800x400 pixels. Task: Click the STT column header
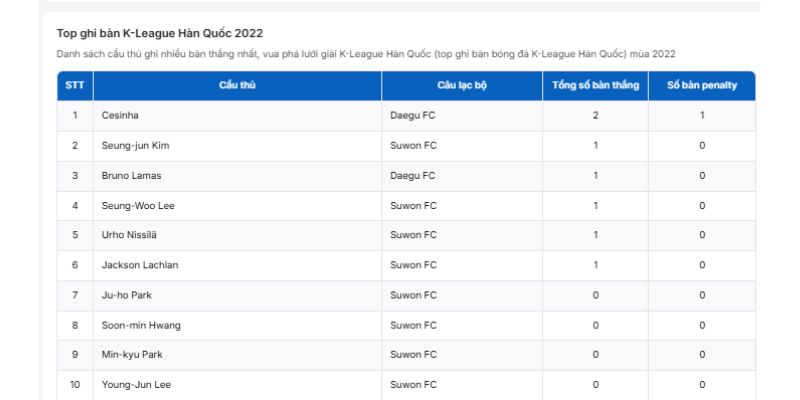tap(75, 86)
